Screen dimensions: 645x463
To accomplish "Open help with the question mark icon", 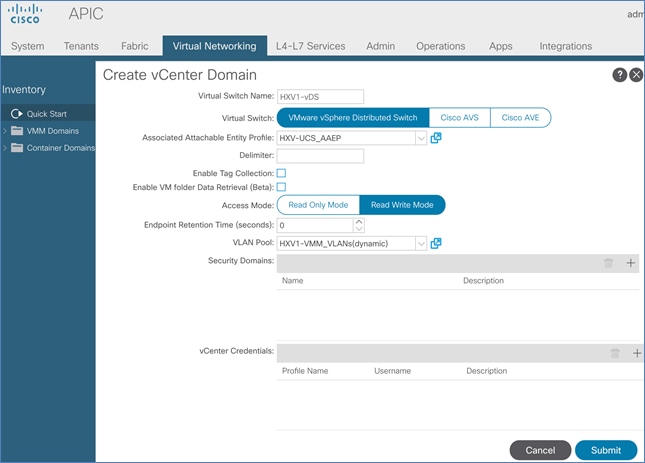I will click(x=619, y=75).
